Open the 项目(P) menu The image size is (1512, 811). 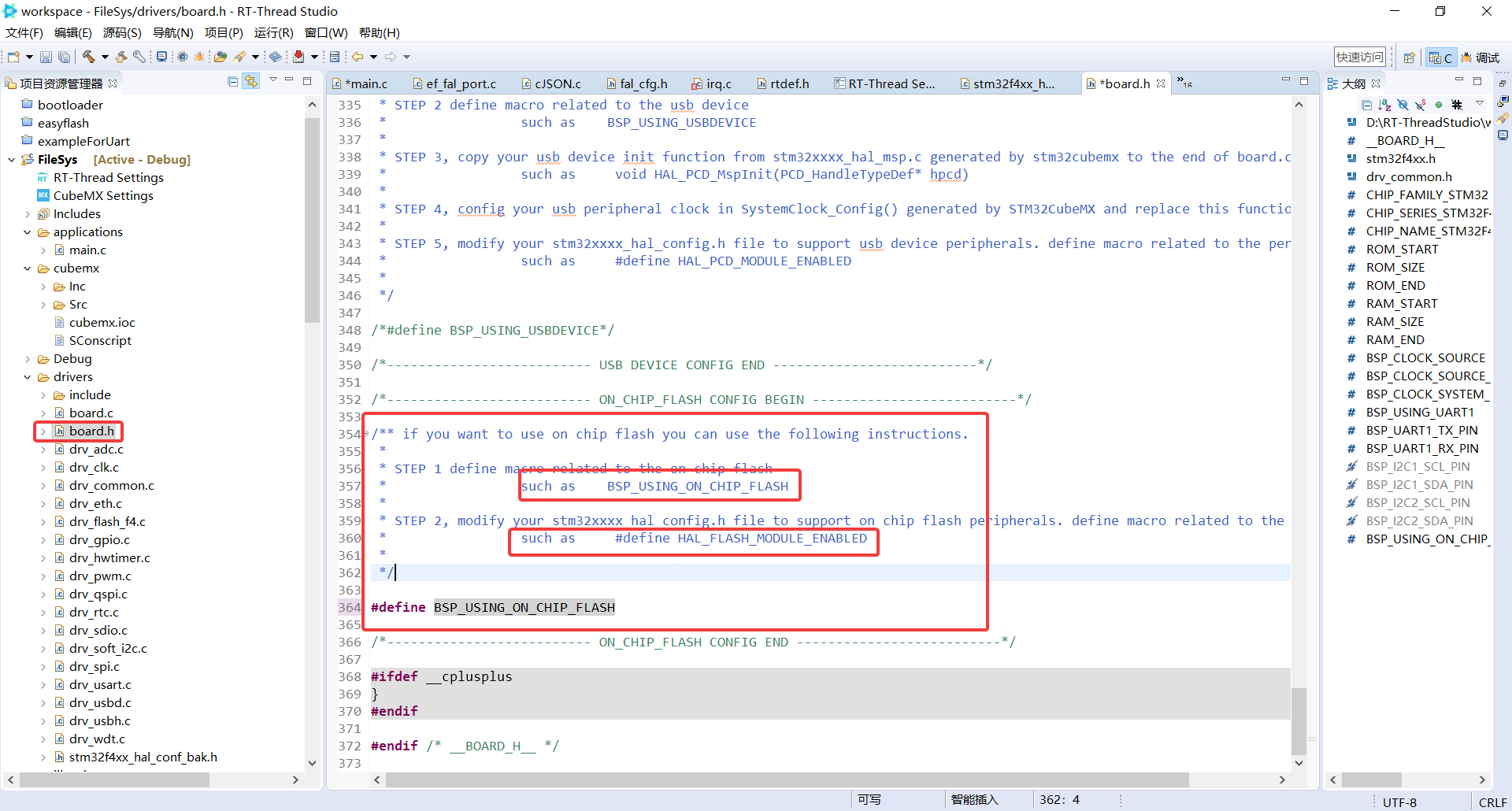[x=224, y=32]
